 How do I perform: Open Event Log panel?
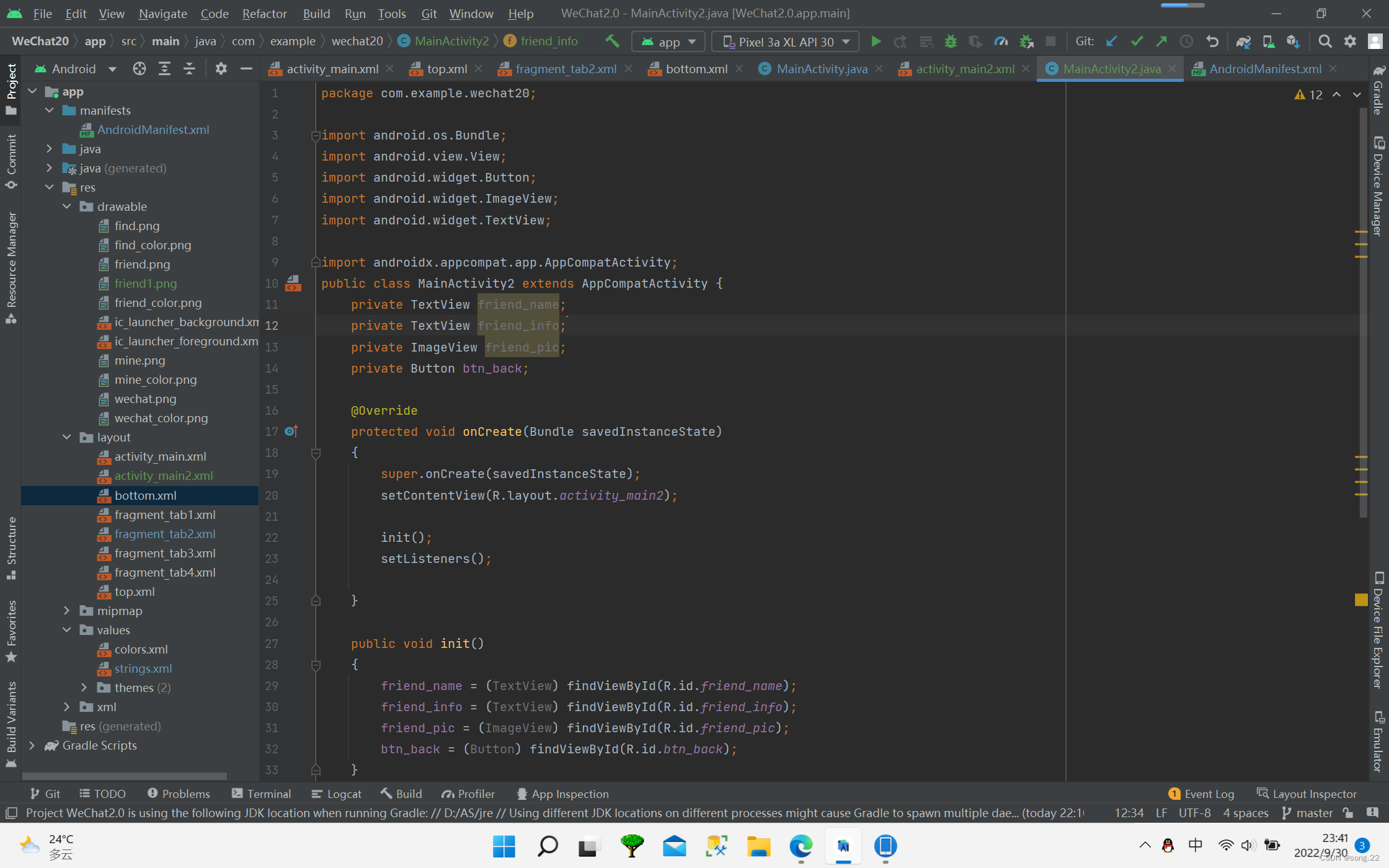pyautogui.click(x=1201, y=794)
